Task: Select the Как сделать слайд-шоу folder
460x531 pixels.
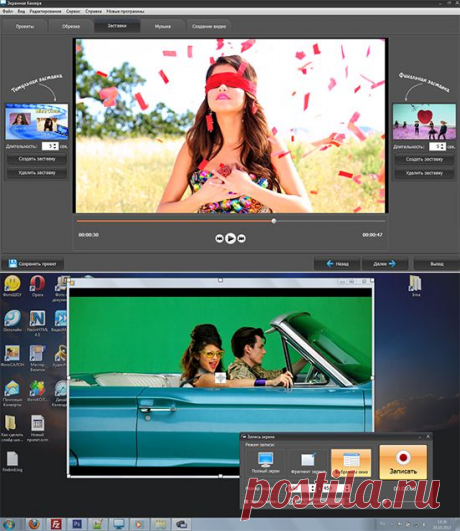Action: point(12,429)
